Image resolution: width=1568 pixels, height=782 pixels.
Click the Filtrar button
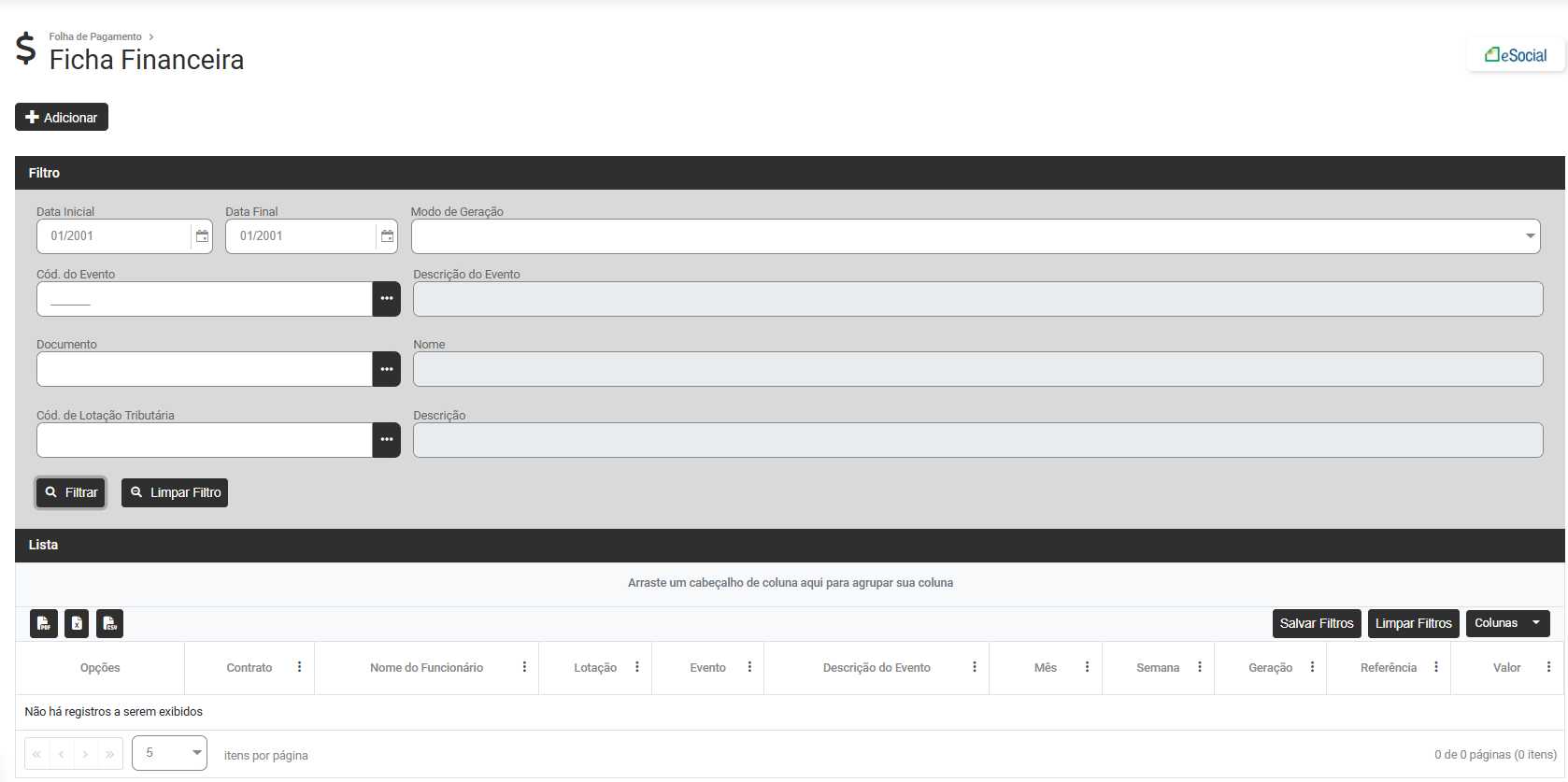71,492
